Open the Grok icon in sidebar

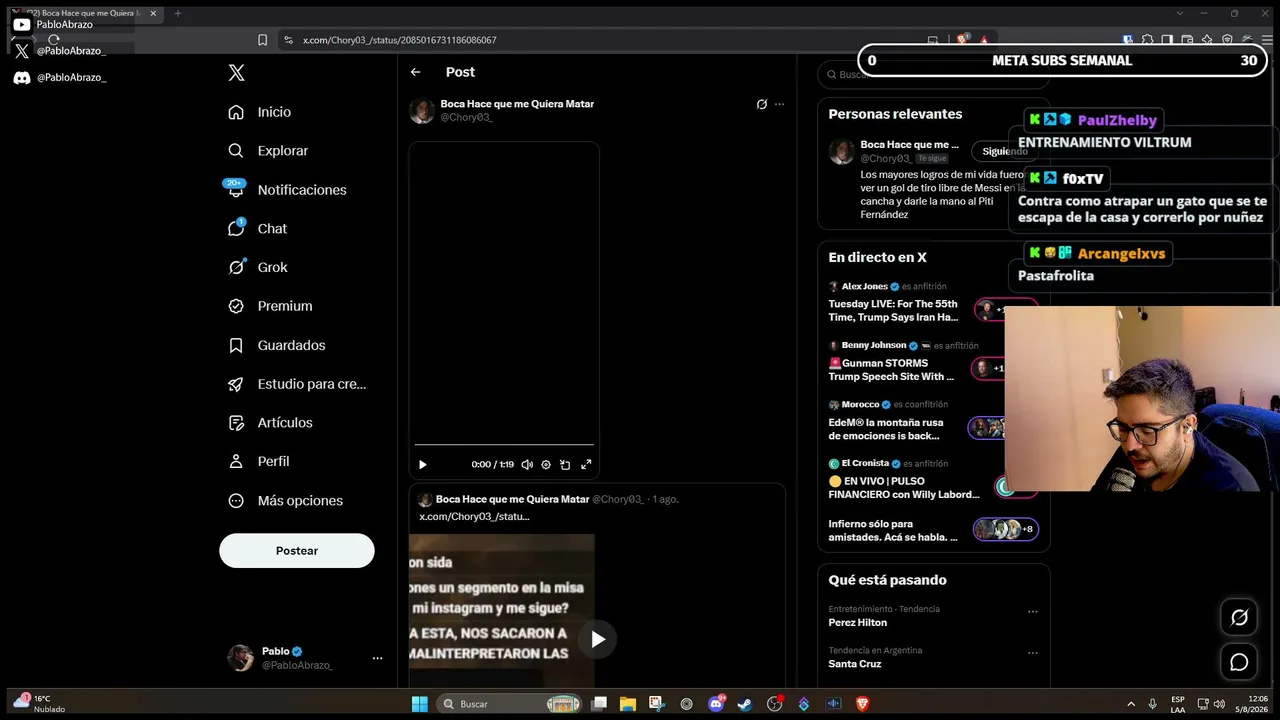pyautogui.click(x=236, y=267)
